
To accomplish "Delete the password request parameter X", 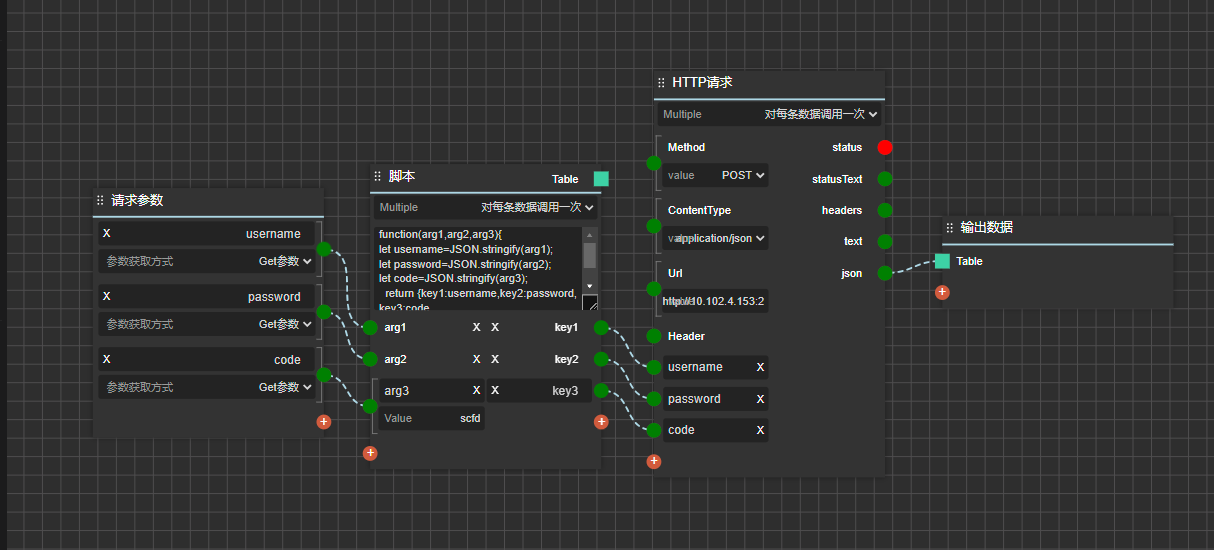I will coord(107,297).
